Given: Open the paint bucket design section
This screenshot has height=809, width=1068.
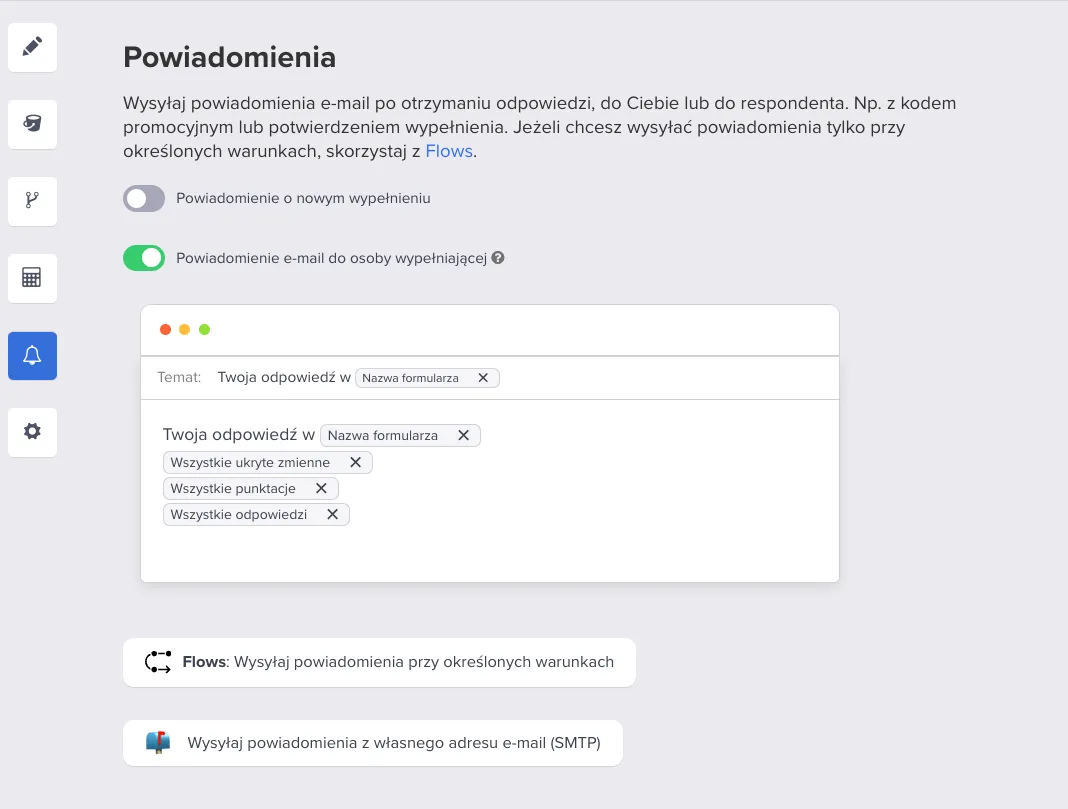Looking at the screenshot, I should (x=32, y=124).
